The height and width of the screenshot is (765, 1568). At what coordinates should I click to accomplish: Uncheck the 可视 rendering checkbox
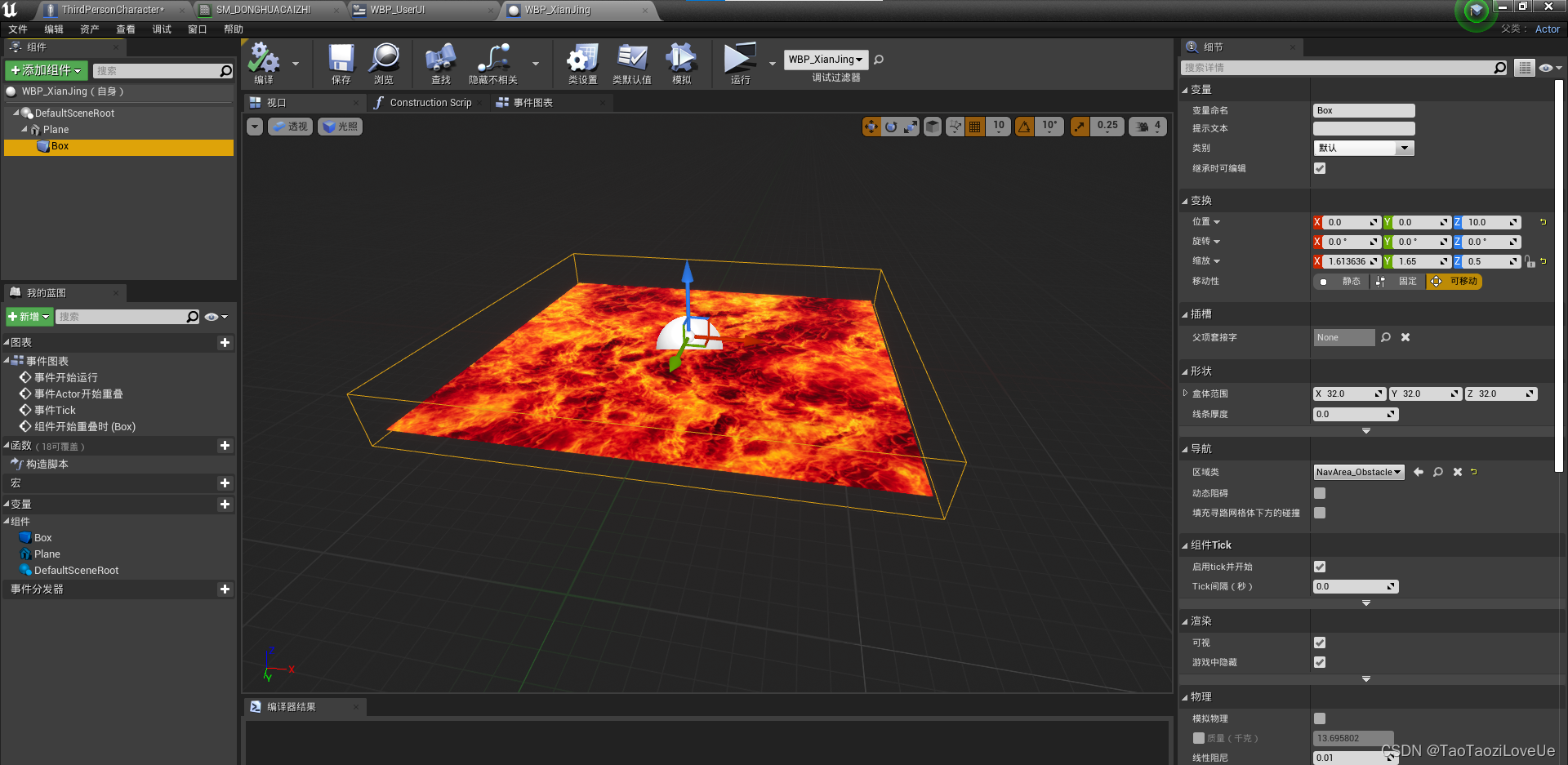tap(1320, 643)
